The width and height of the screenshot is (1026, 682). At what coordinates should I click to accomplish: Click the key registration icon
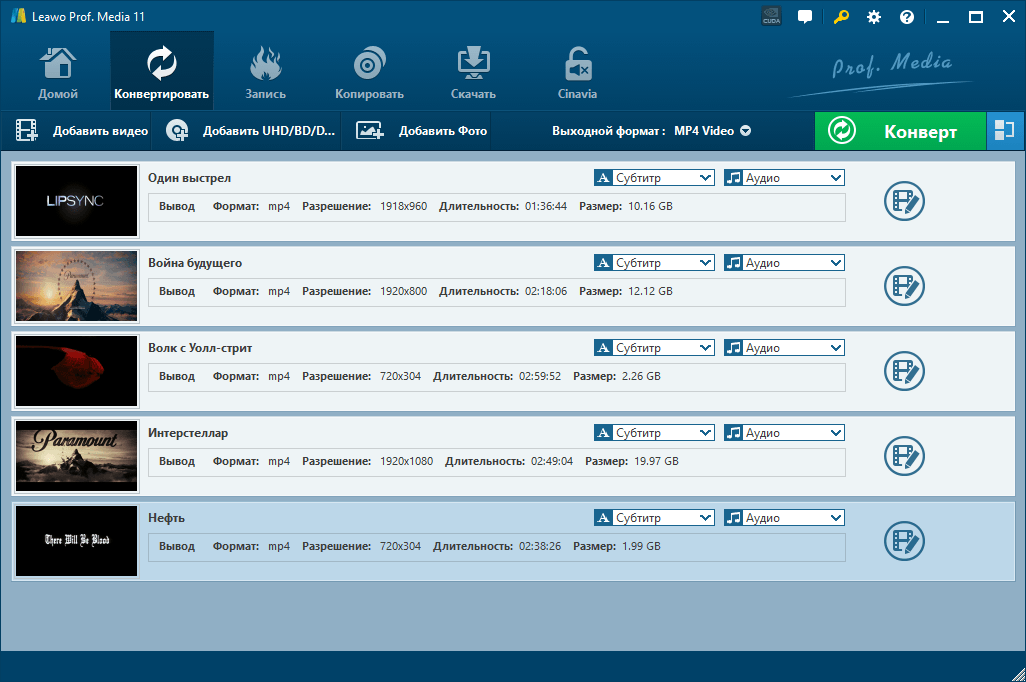click(x=841, y=17)
